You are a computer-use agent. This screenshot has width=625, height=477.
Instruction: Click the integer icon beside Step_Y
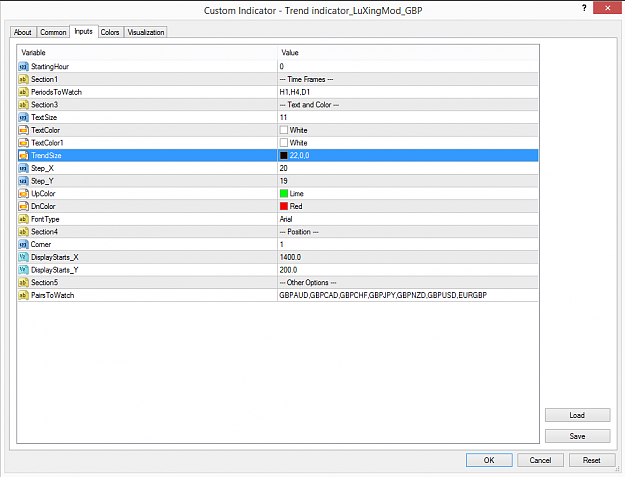coord(24,181)
